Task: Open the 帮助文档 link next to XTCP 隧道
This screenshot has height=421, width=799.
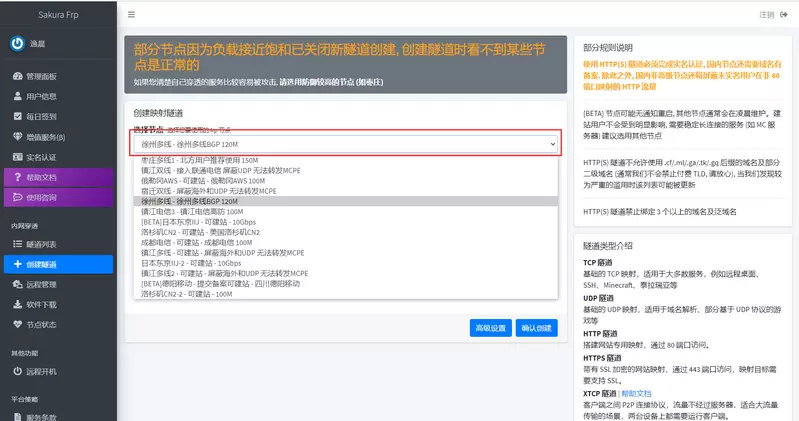Action: click(x=636, y=393)
